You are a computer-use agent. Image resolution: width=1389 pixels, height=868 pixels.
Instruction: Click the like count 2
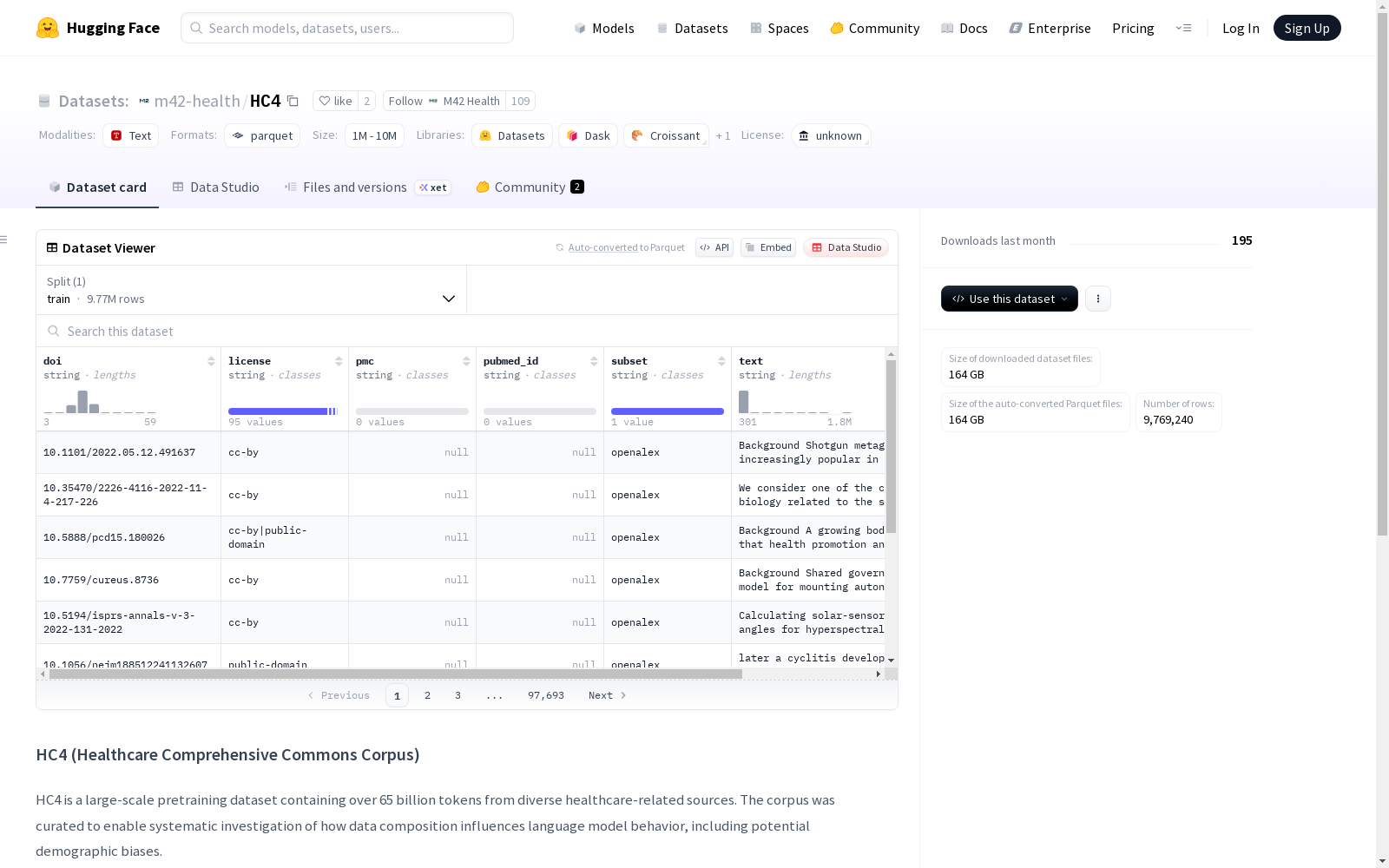(x=367, y=101)
